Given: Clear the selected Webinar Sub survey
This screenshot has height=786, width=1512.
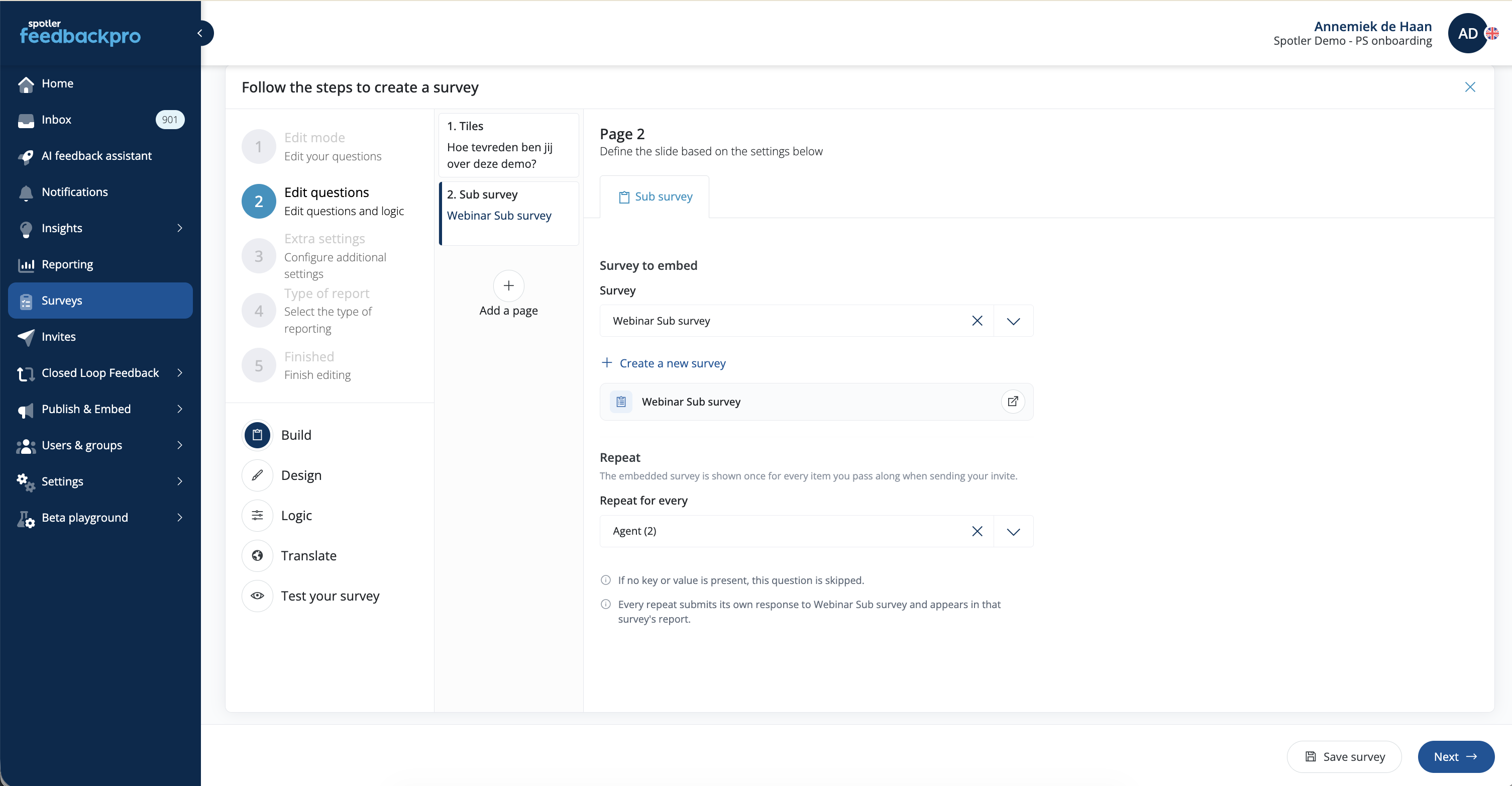Looking at the screenshot, I should [x=978, y=321].
